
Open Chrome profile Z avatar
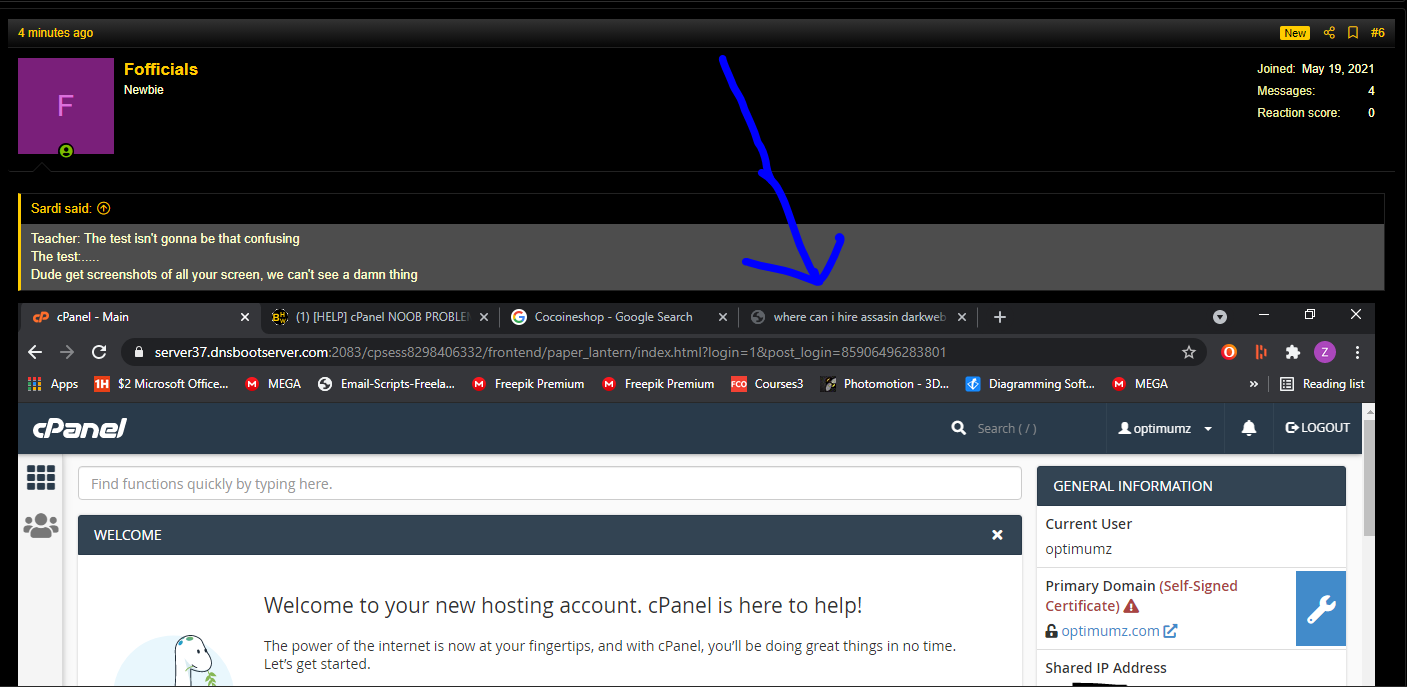coord(1325,352)
